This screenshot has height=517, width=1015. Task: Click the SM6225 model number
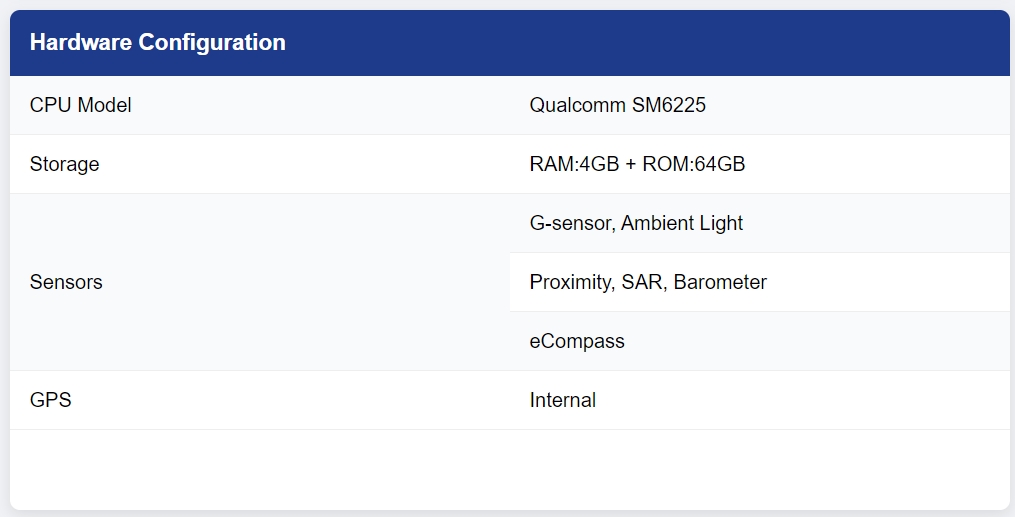pos(669,105)
